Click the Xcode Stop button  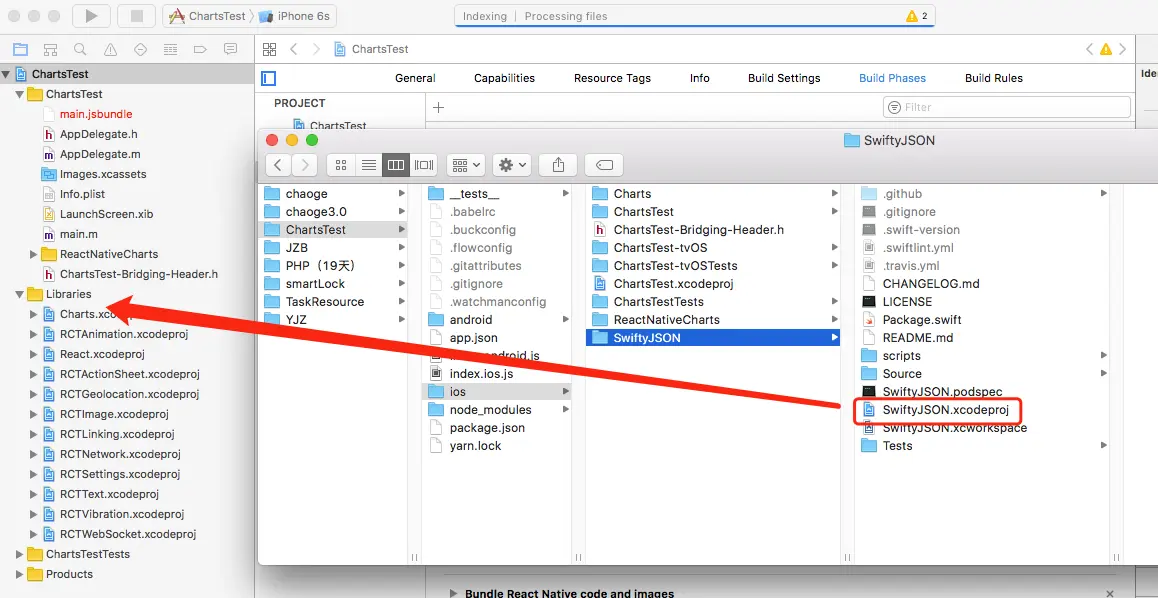click(137, 16)
